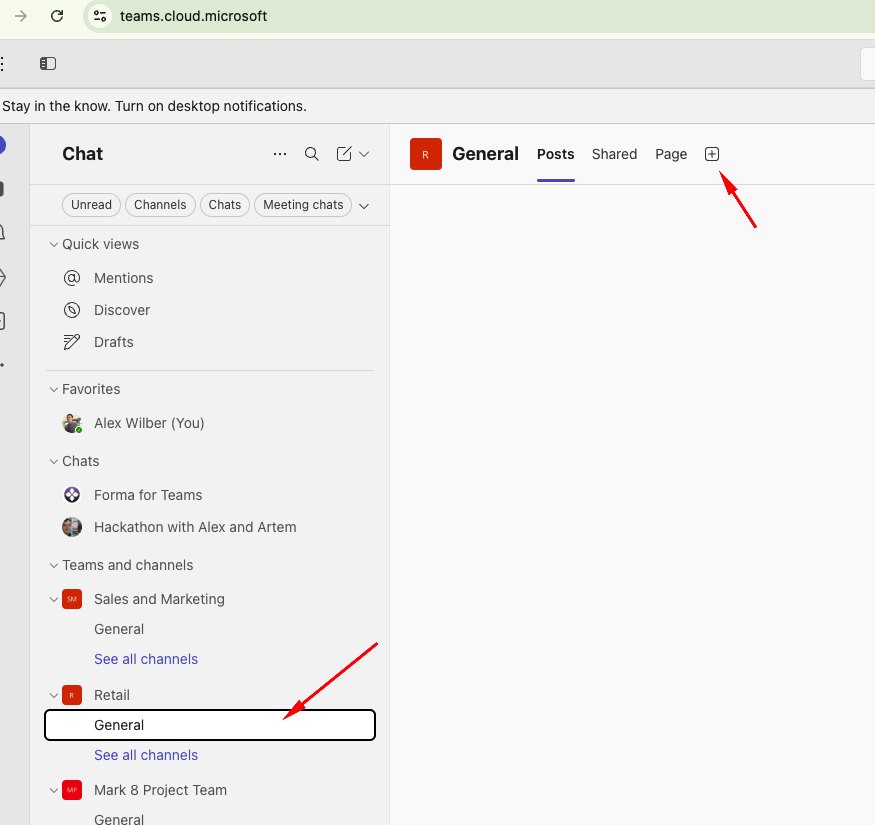Collapse the Quick views section

pos(54,244)
